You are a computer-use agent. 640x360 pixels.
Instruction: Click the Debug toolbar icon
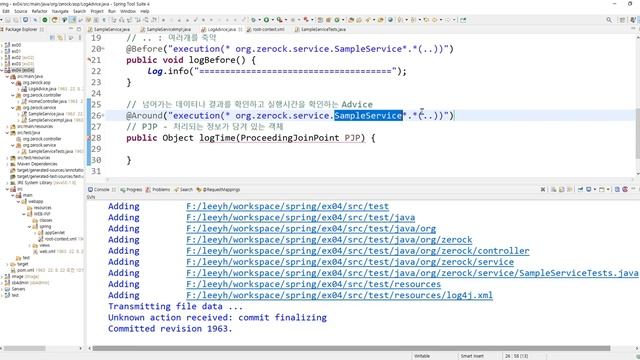(x=254, y=20)
